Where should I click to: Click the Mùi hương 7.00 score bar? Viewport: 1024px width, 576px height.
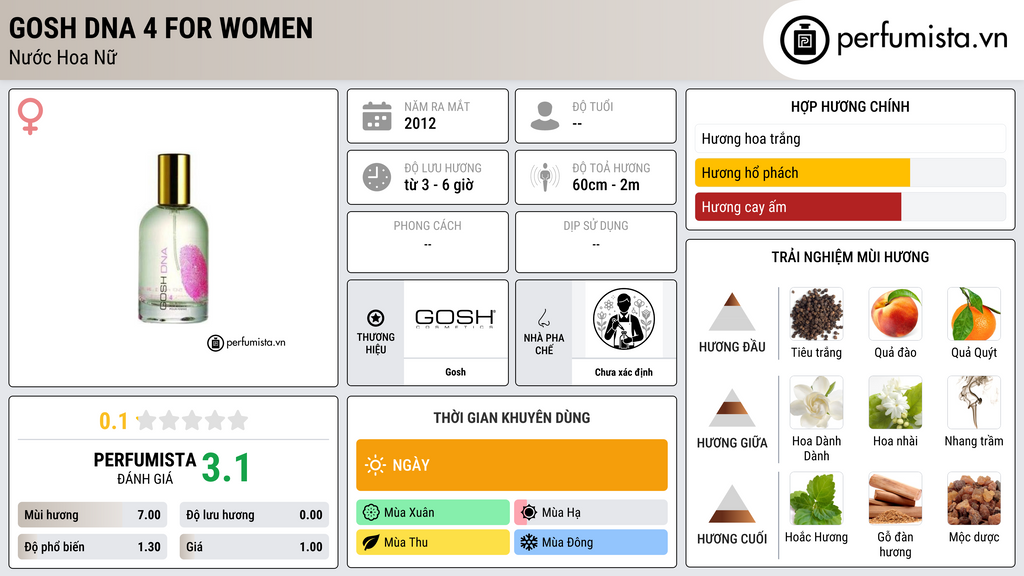click(93, 515)
